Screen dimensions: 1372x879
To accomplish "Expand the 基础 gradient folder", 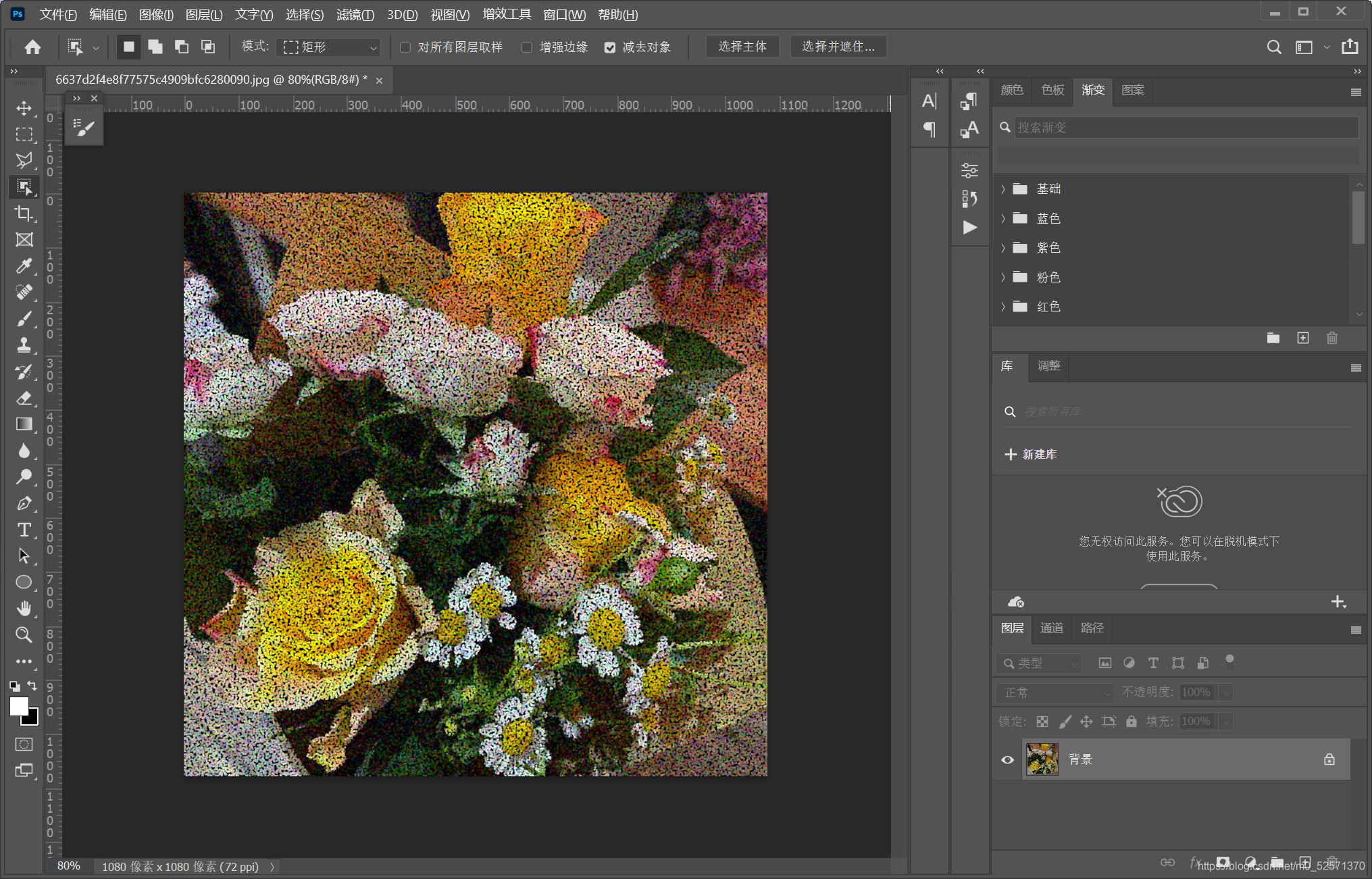I will pos(1003,189).
